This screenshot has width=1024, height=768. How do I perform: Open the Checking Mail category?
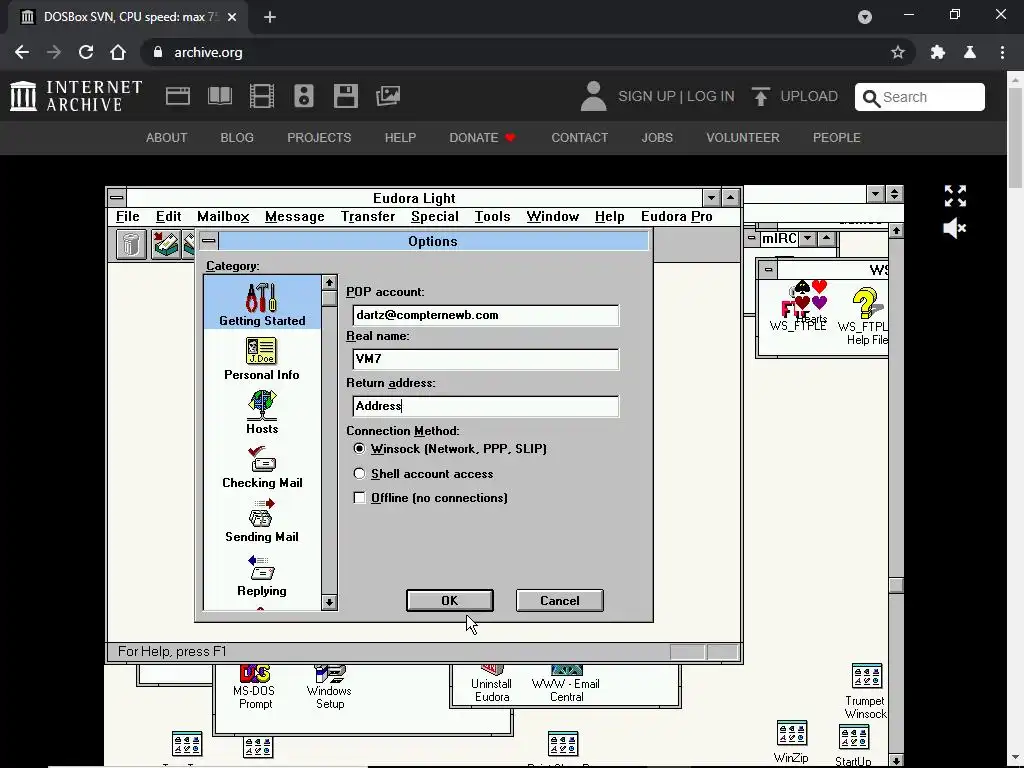pos(262,468)
